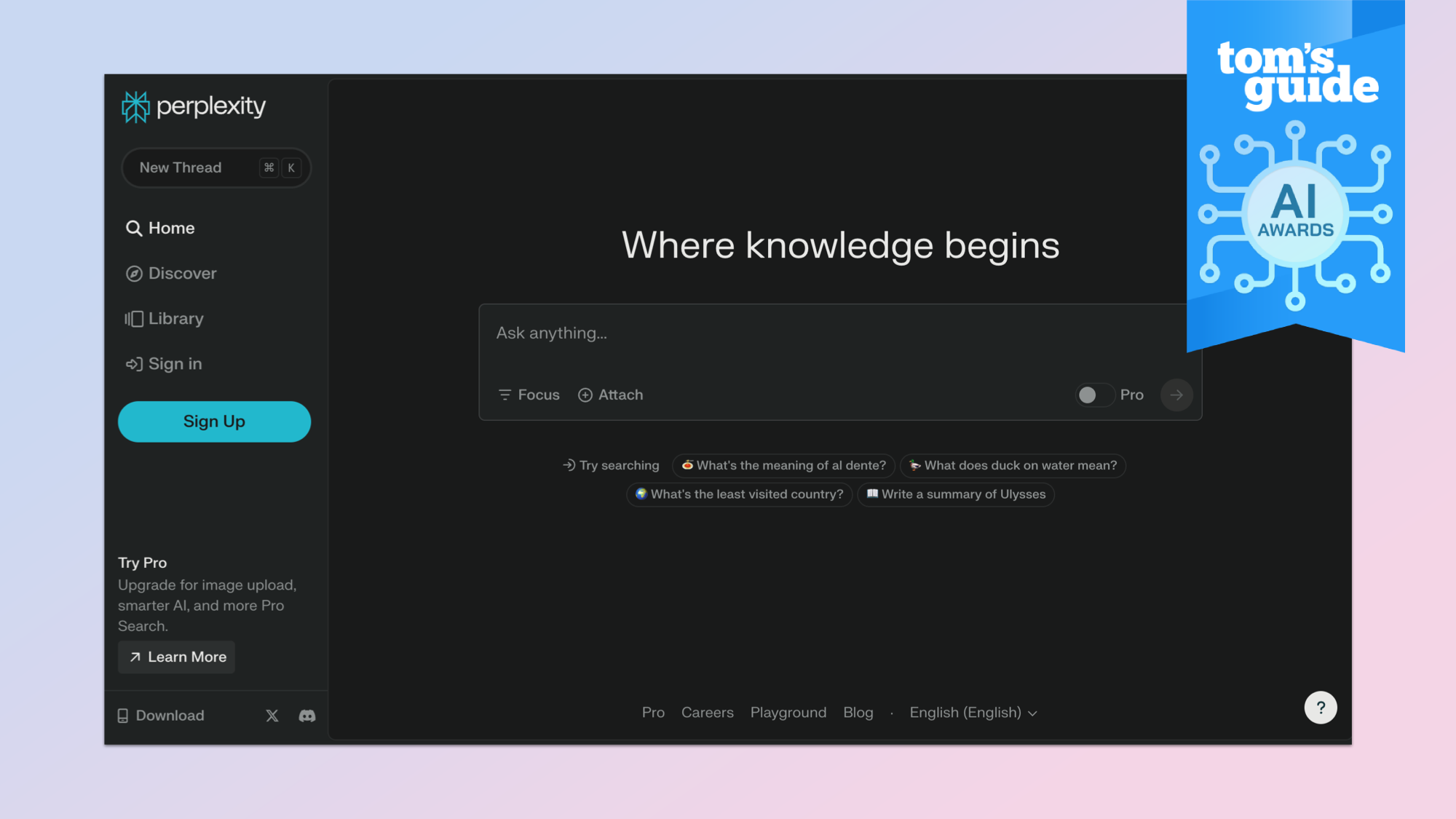
Task: Enable the Pro search toggle
Action: point(1093,395)
